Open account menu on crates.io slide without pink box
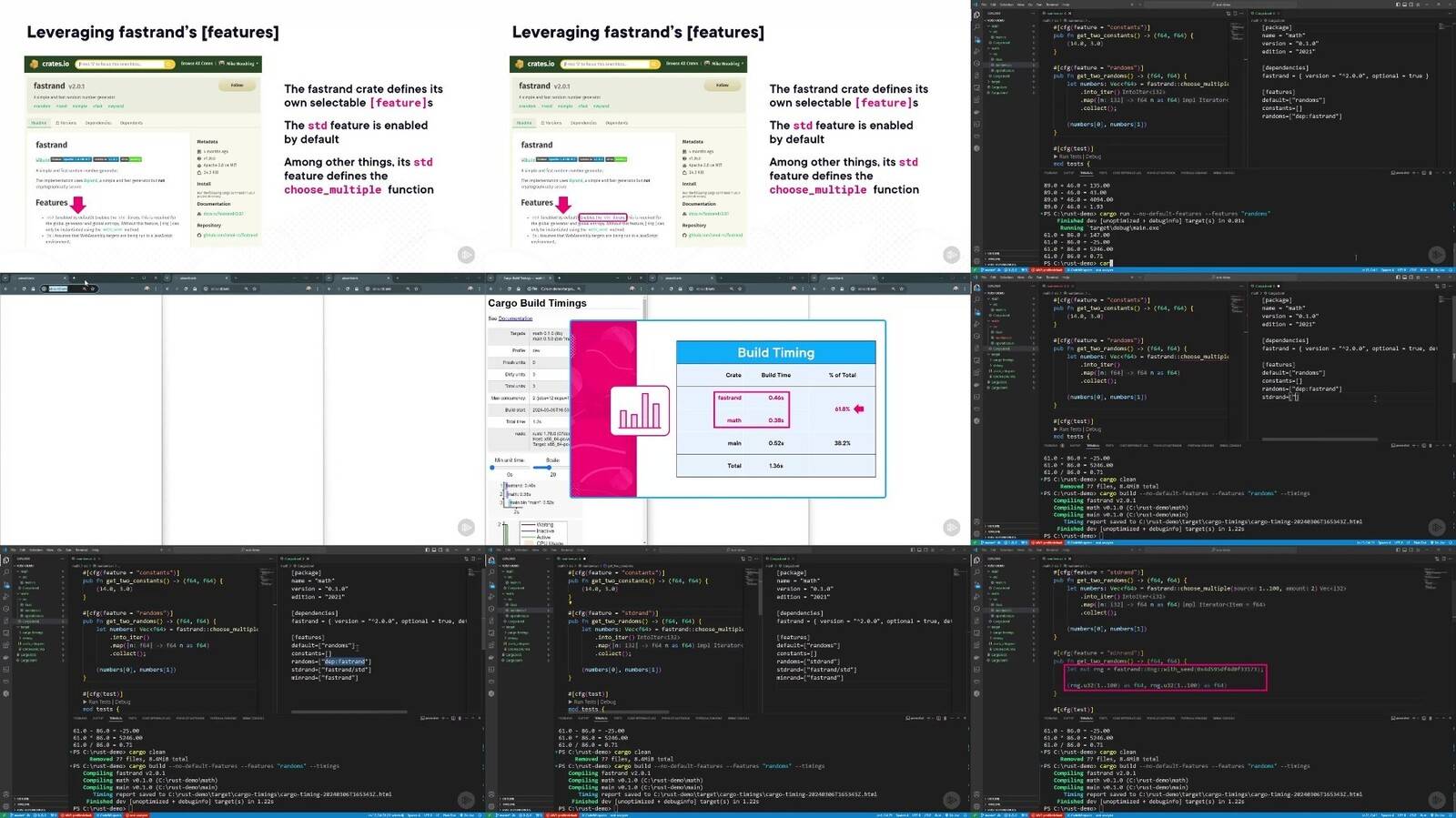The width and height of the screenshot is (1456, 818). [238, 64]
